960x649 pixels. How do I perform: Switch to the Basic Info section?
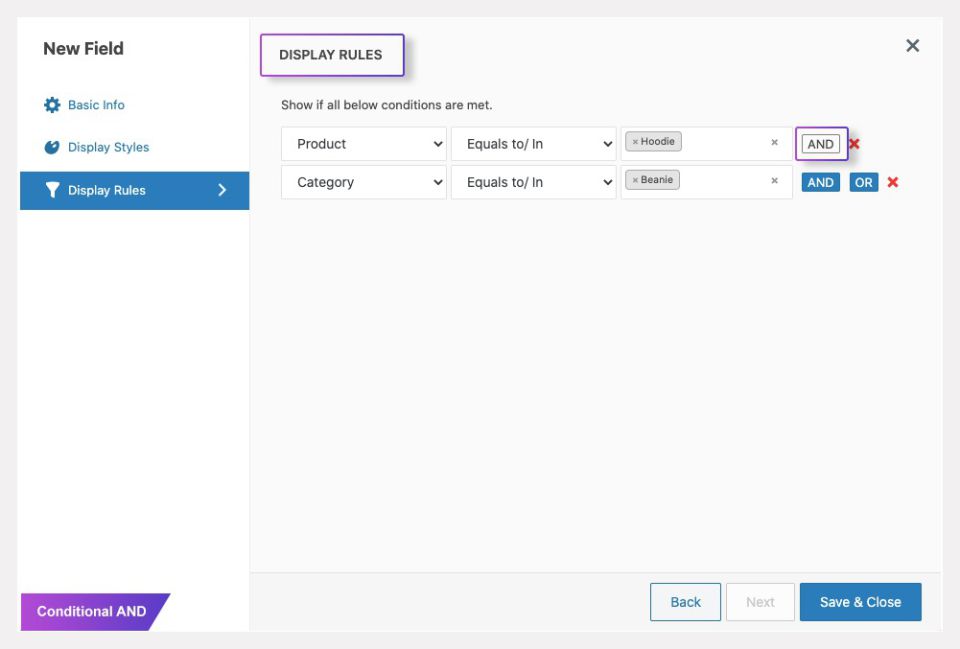coord(96,105)
